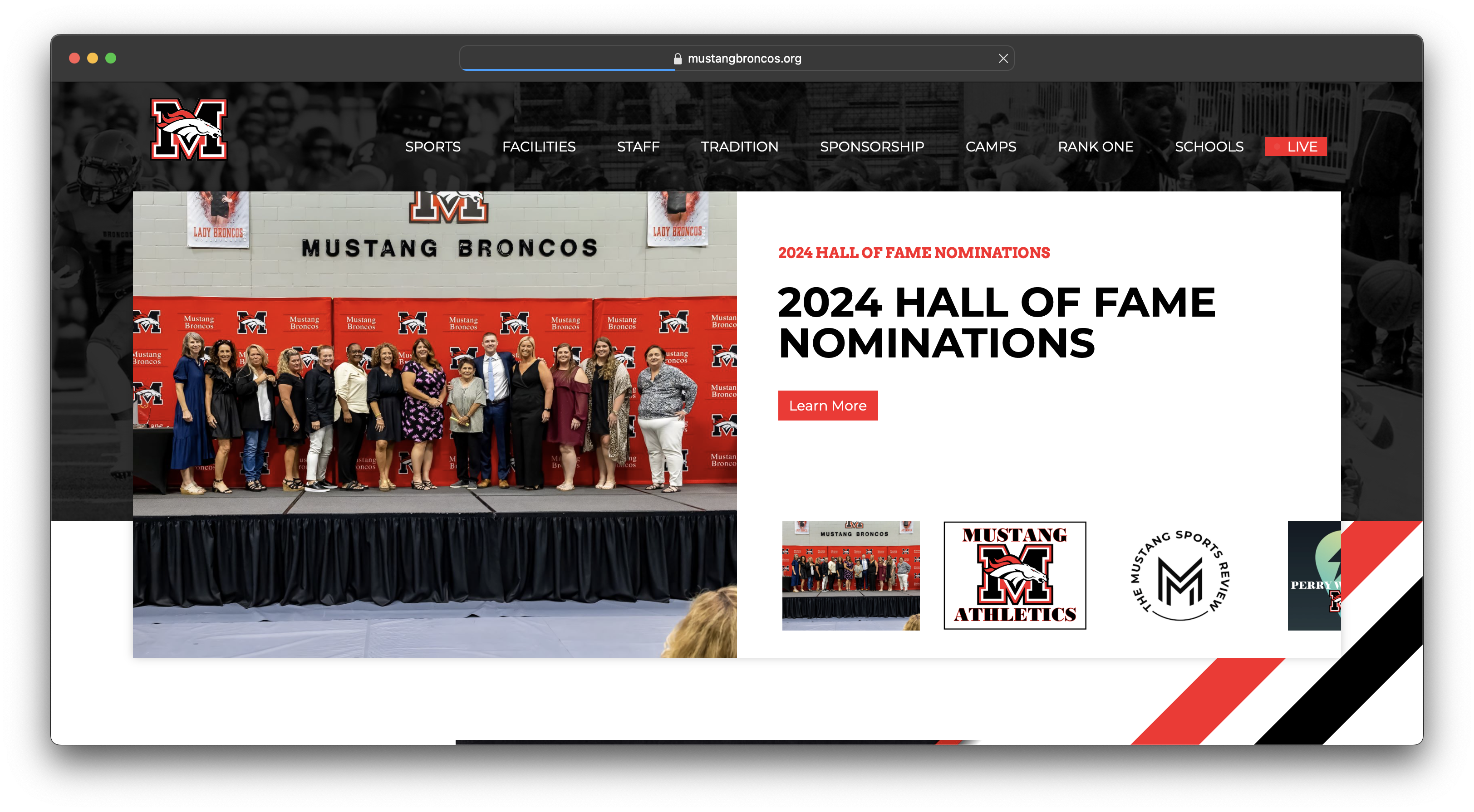Click the partially visible Perry thumbnail
This screenshot has height=812, width=1474.
click(x=1314, y=575)
